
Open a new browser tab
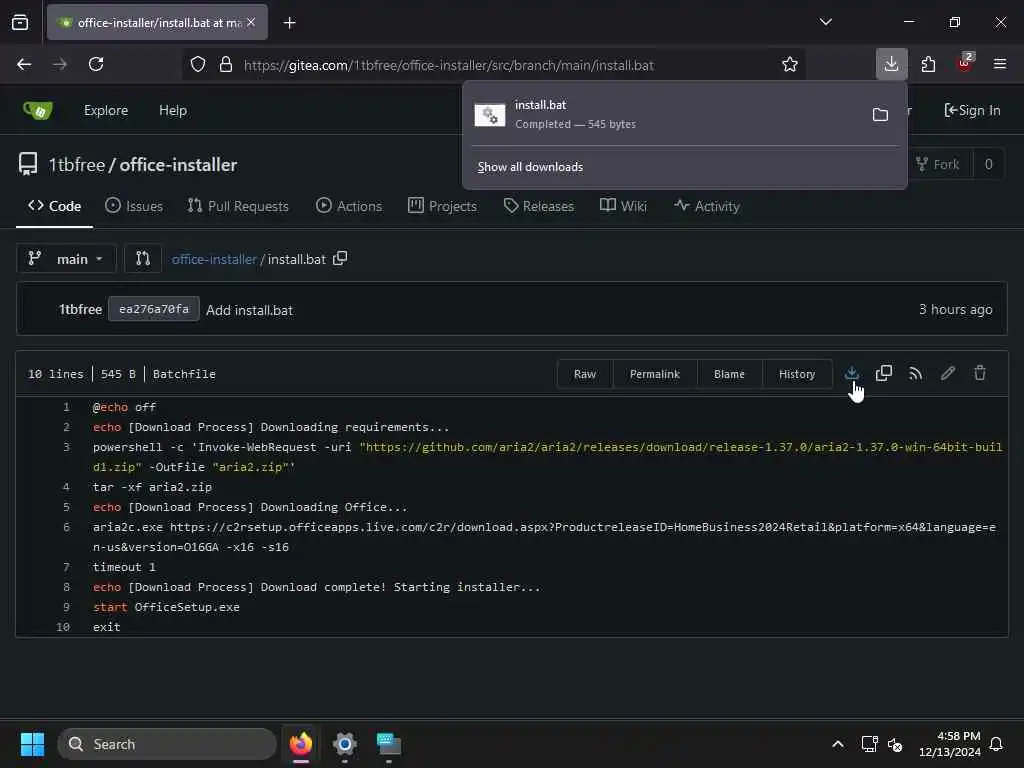(289, 23)
